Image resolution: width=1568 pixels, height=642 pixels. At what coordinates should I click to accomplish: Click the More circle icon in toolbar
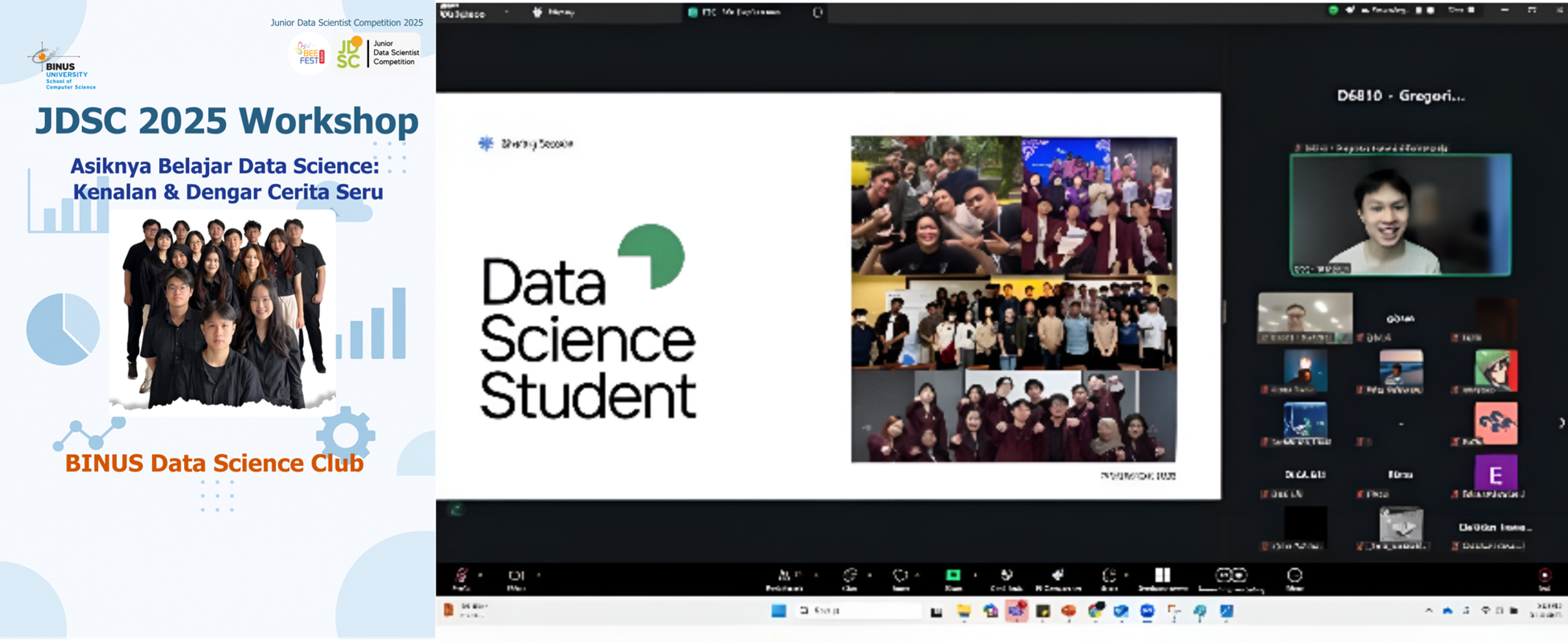click(1294, 575)
